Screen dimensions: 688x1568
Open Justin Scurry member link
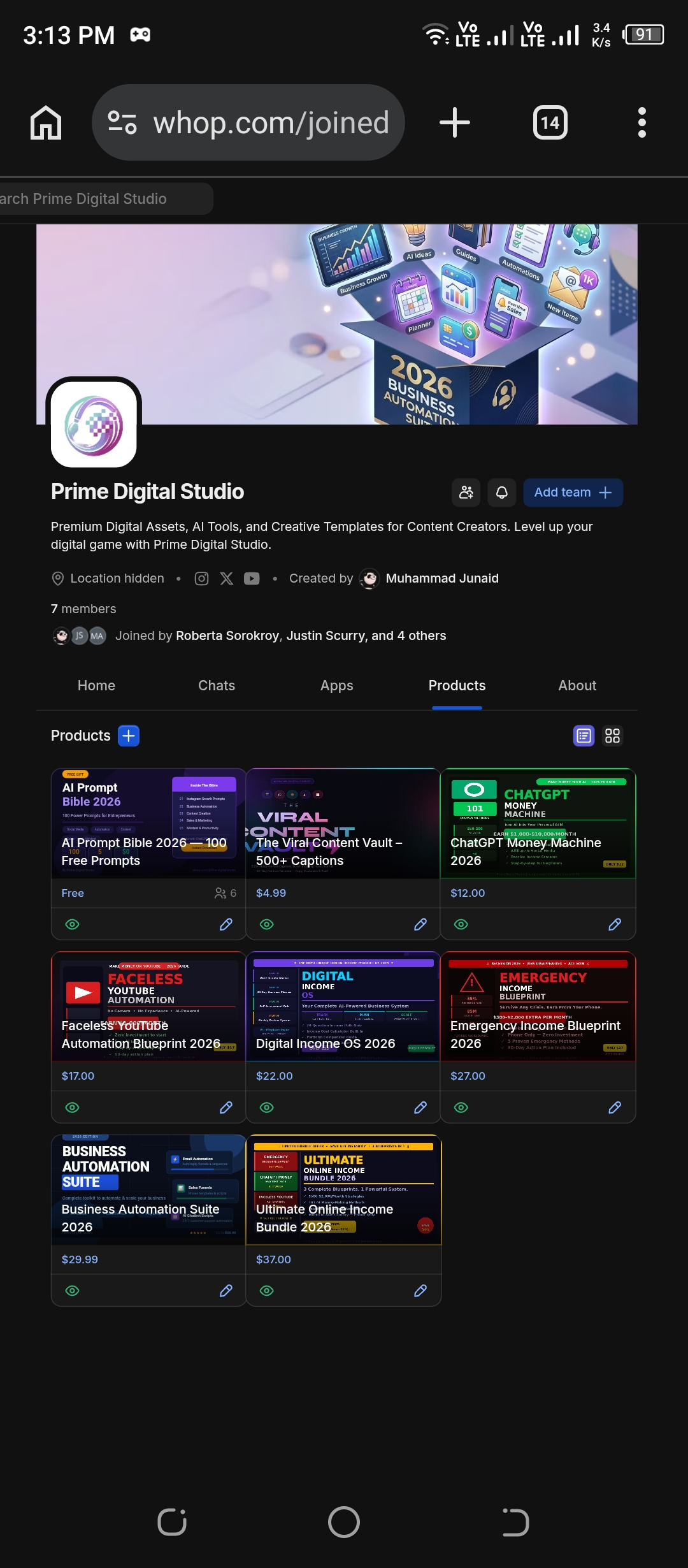pos(327,635)
